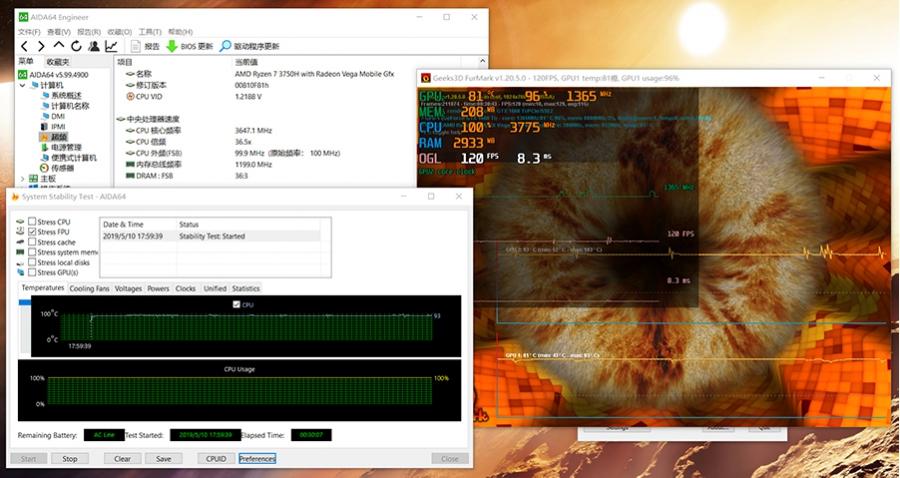Go back using the AIDA64 toolbar arrow
Screen dimensions: 900x478
coord(24,46)
